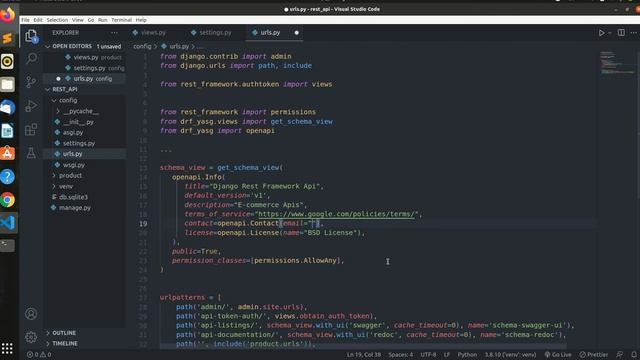Open the Explorer view in activity bar
Viewport: 640px width, 360px height.
31,36
